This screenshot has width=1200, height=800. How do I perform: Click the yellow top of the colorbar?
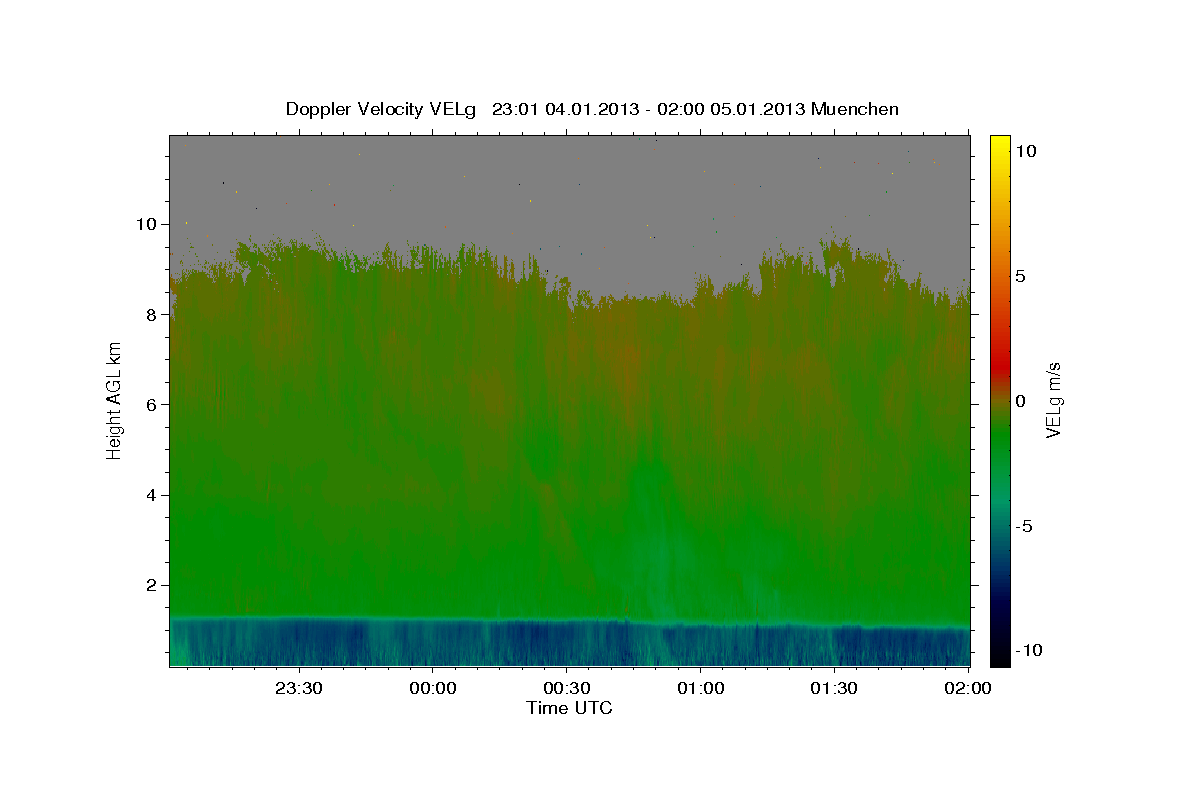click(999, 148)
